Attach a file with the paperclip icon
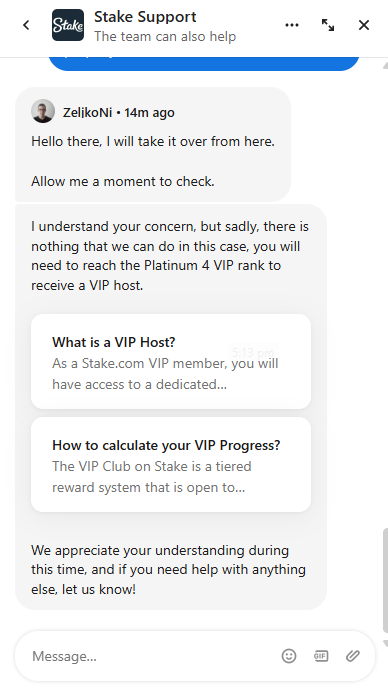Screen dimensions: 388x689 (x=352, y=656)
